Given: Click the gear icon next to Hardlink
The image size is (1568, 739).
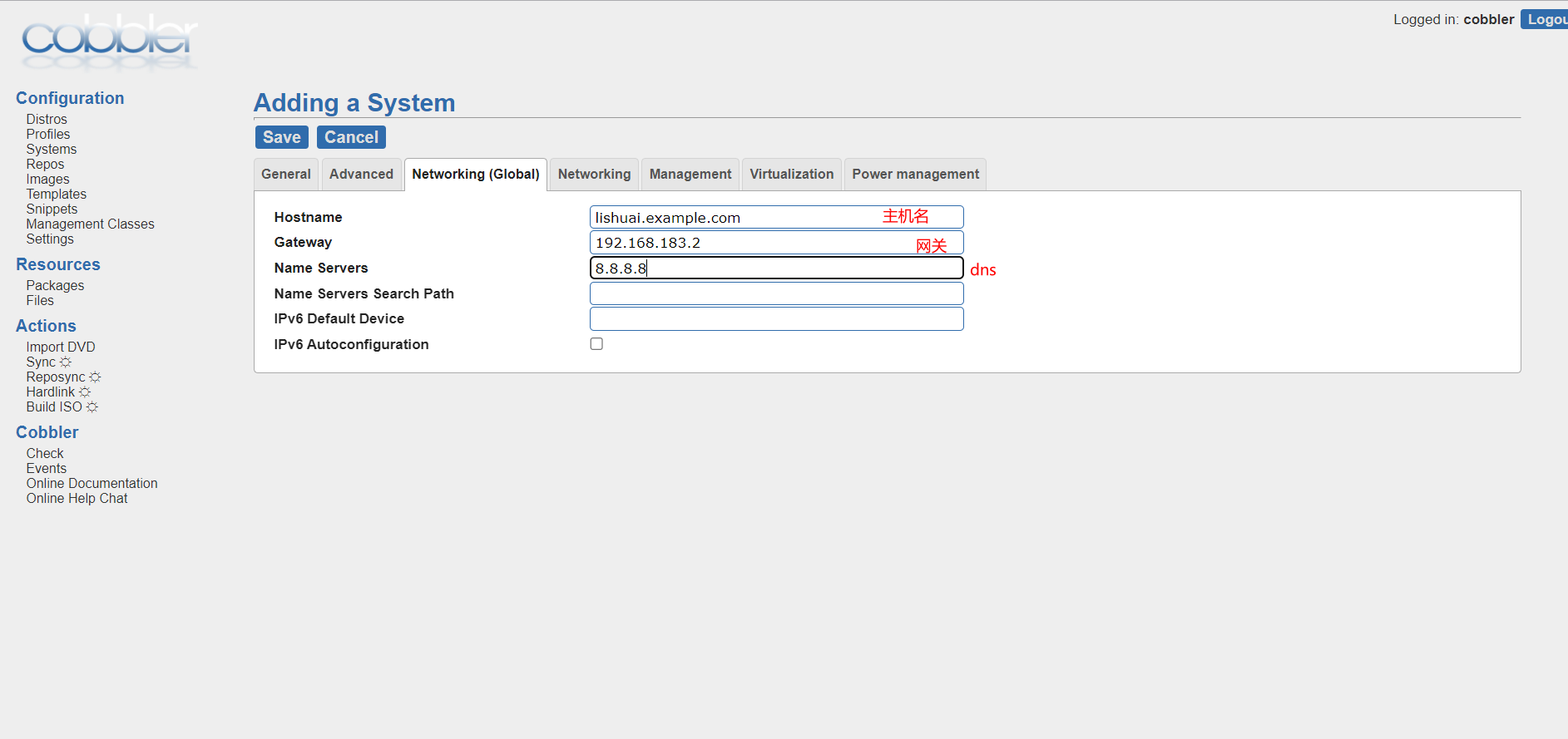Looking at the screenshot, I should point(85,392).
